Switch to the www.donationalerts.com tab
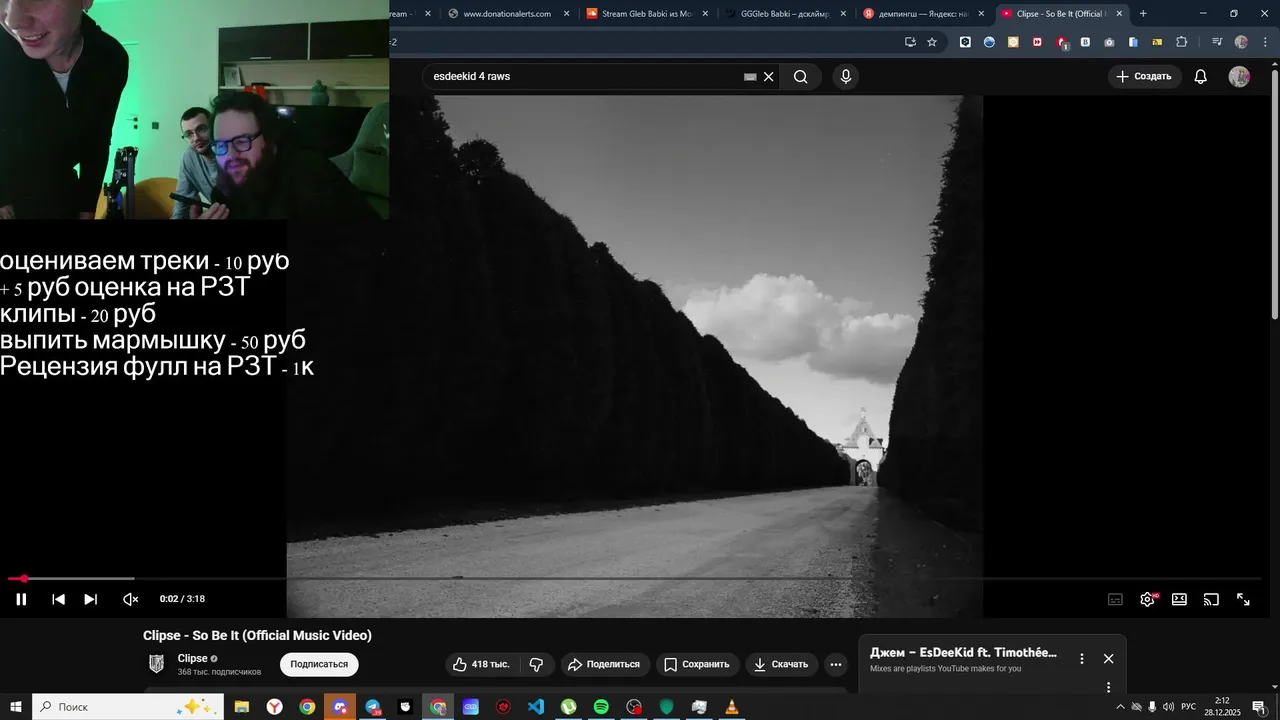1280x720 pixels. pos(508,14)
